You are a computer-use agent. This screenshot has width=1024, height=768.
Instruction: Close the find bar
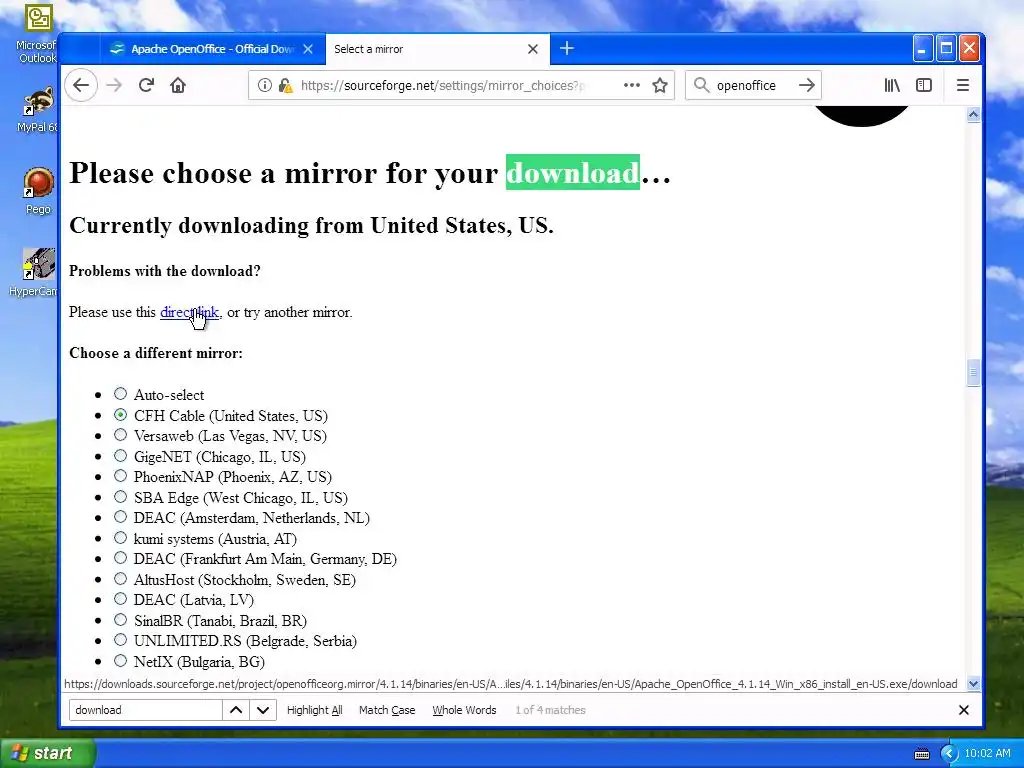[963, 710]
